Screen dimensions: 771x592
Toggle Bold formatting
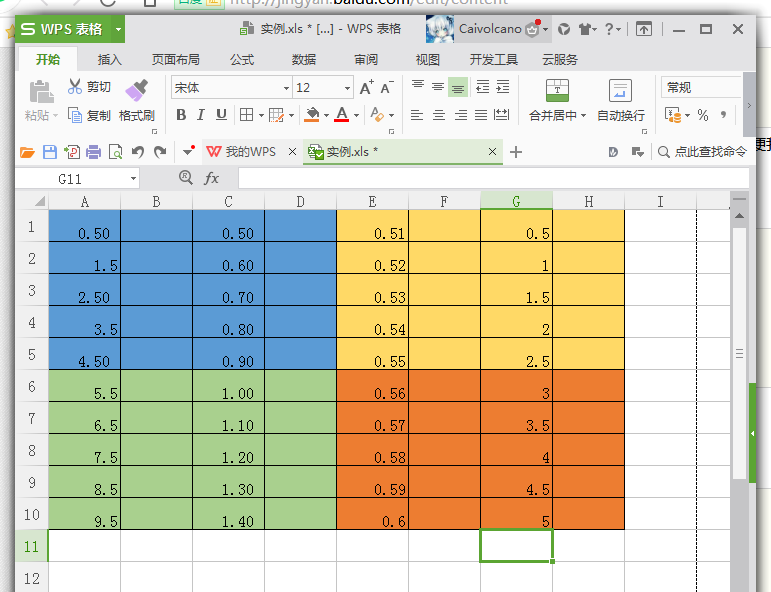181,115
